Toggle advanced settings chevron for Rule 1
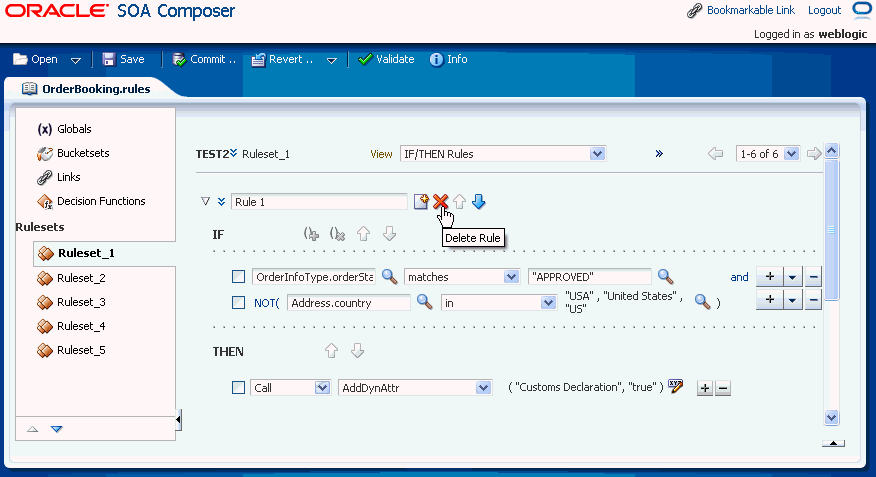This screenshot has height=477, width=876. (x=222, y=202)
